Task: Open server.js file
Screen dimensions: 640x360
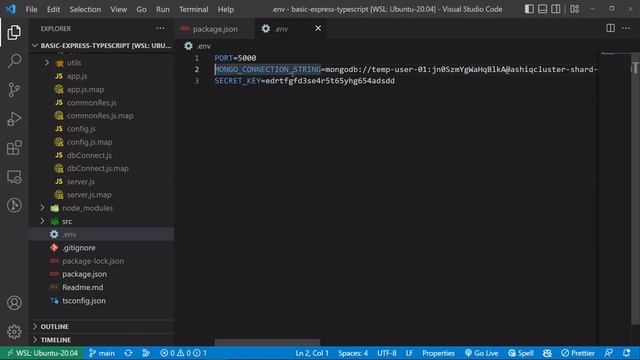Action: tap(80, 182)
